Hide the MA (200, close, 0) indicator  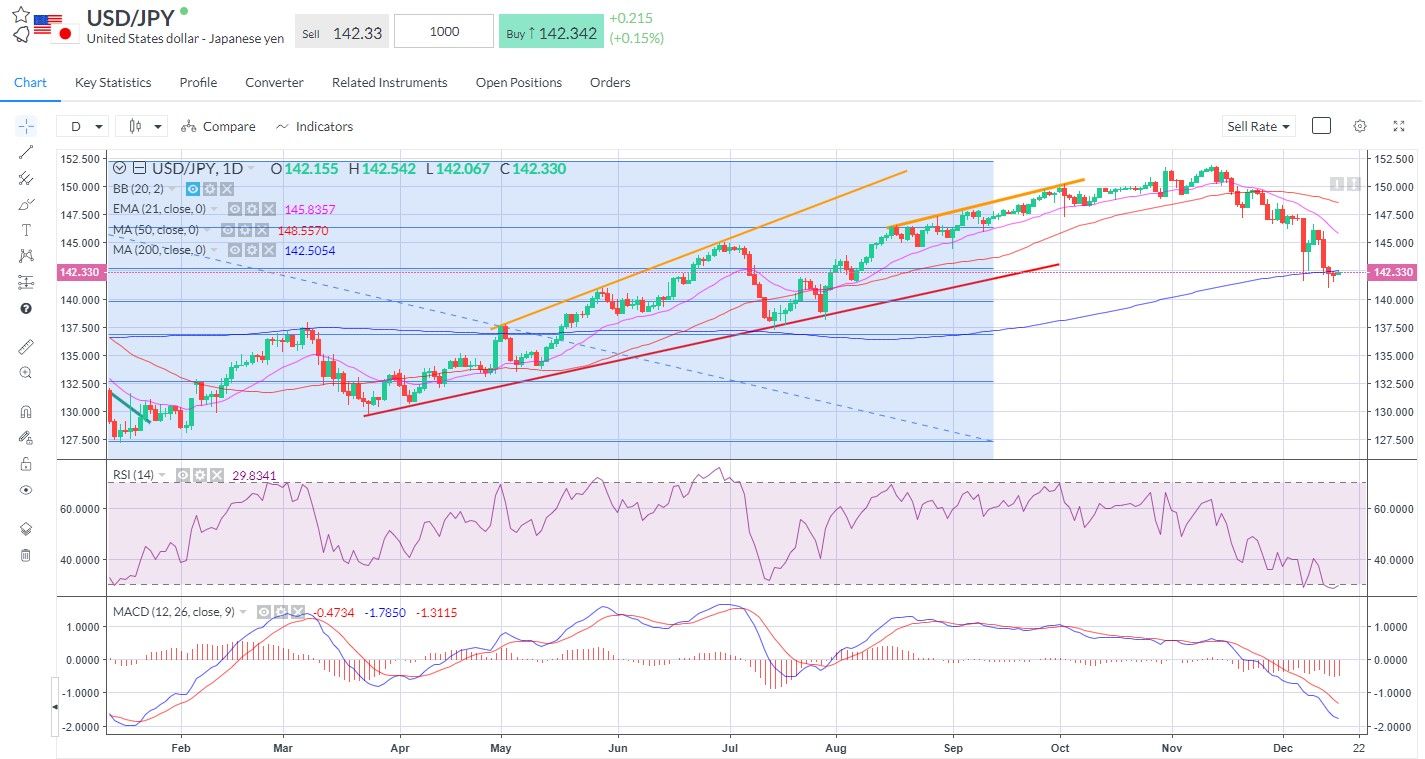(235, 250)
